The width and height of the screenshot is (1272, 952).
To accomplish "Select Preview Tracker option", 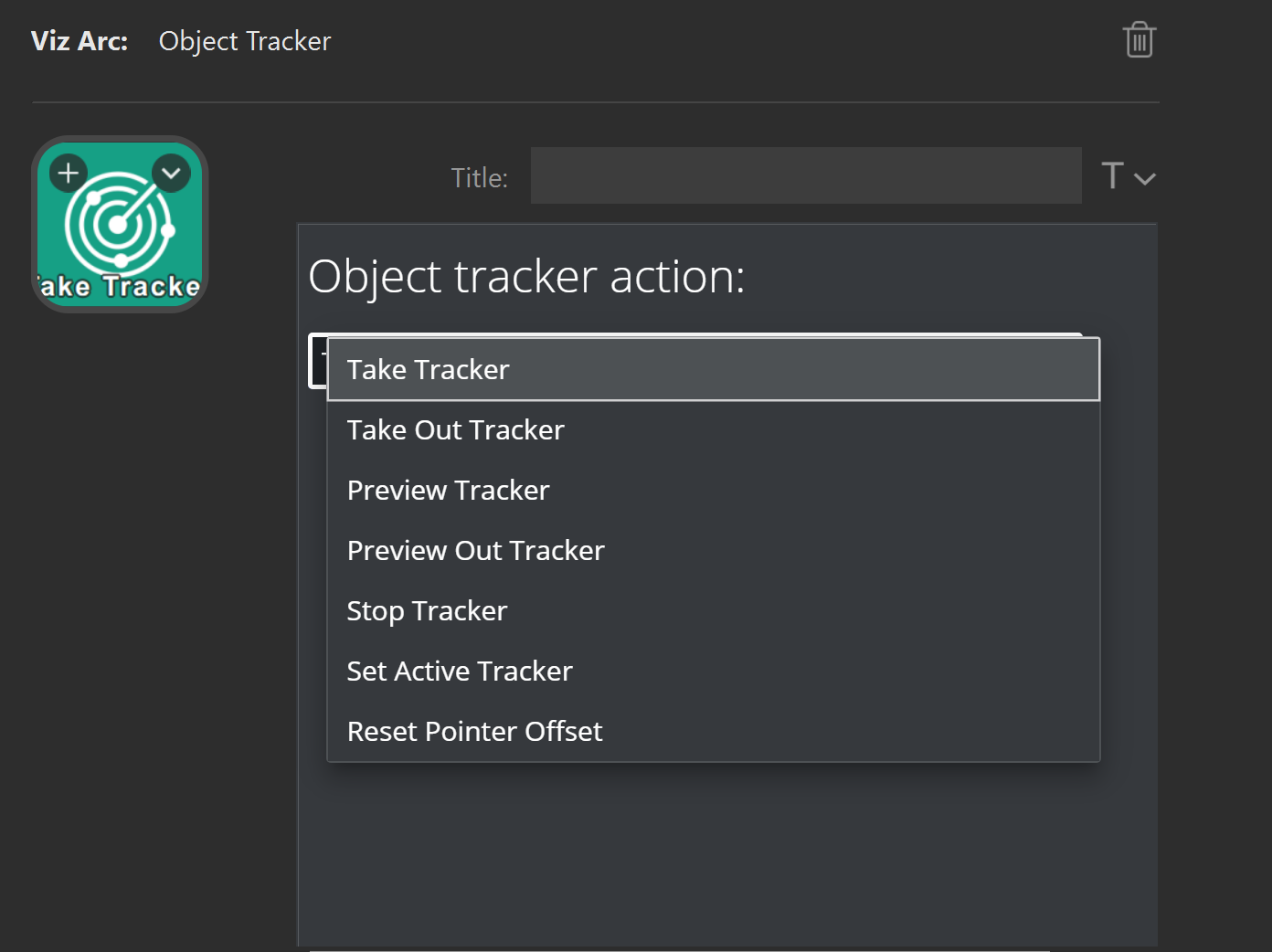I will click(714, 490).
